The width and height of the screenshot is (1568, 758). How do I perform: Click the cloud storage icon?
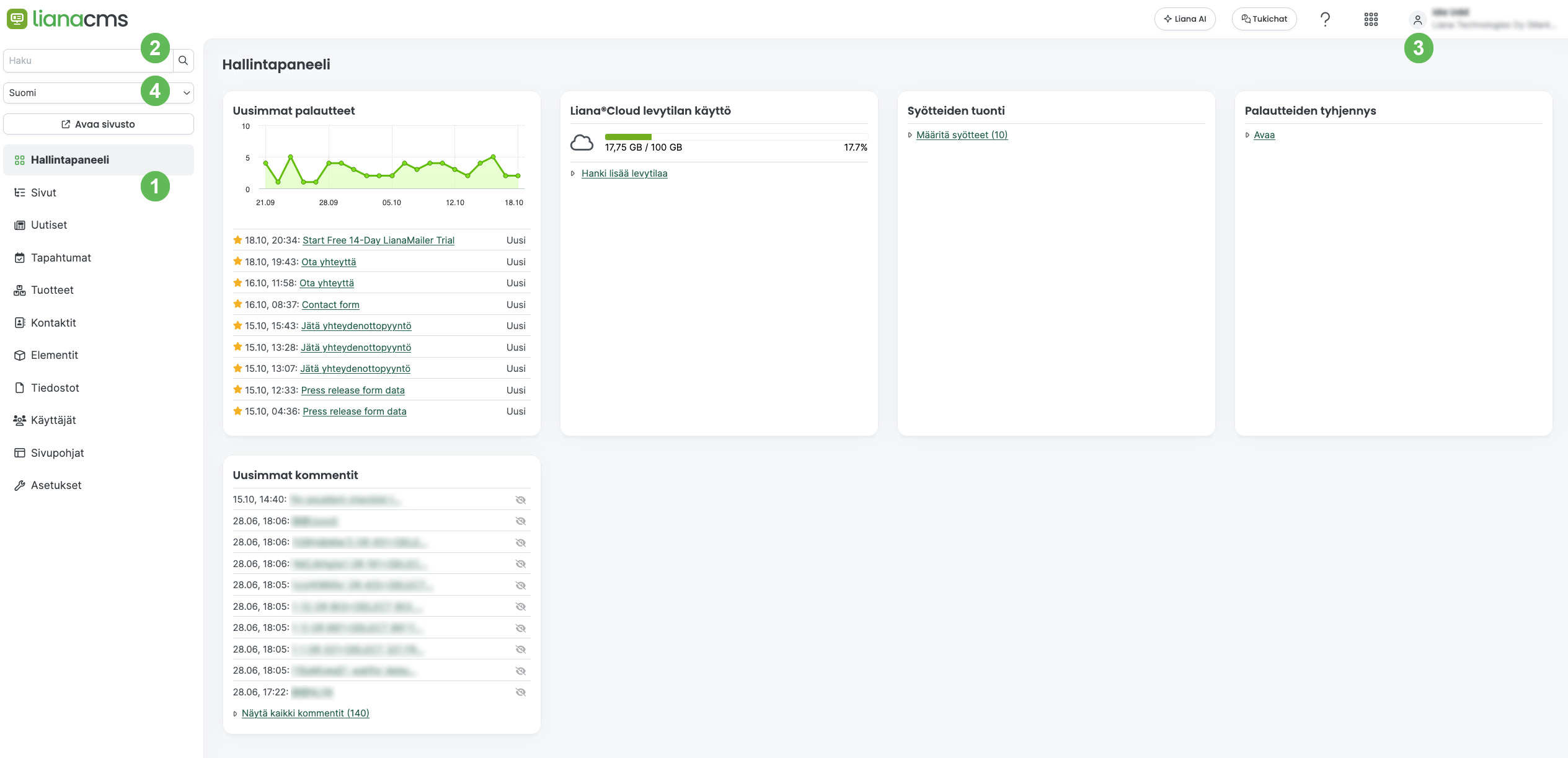pos(582,143)
